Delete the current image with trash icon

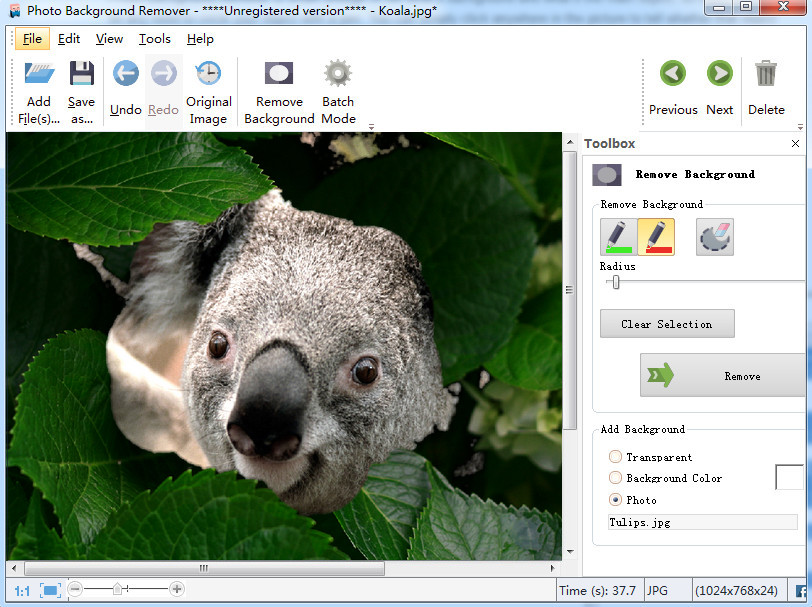[x=766, y=74]
